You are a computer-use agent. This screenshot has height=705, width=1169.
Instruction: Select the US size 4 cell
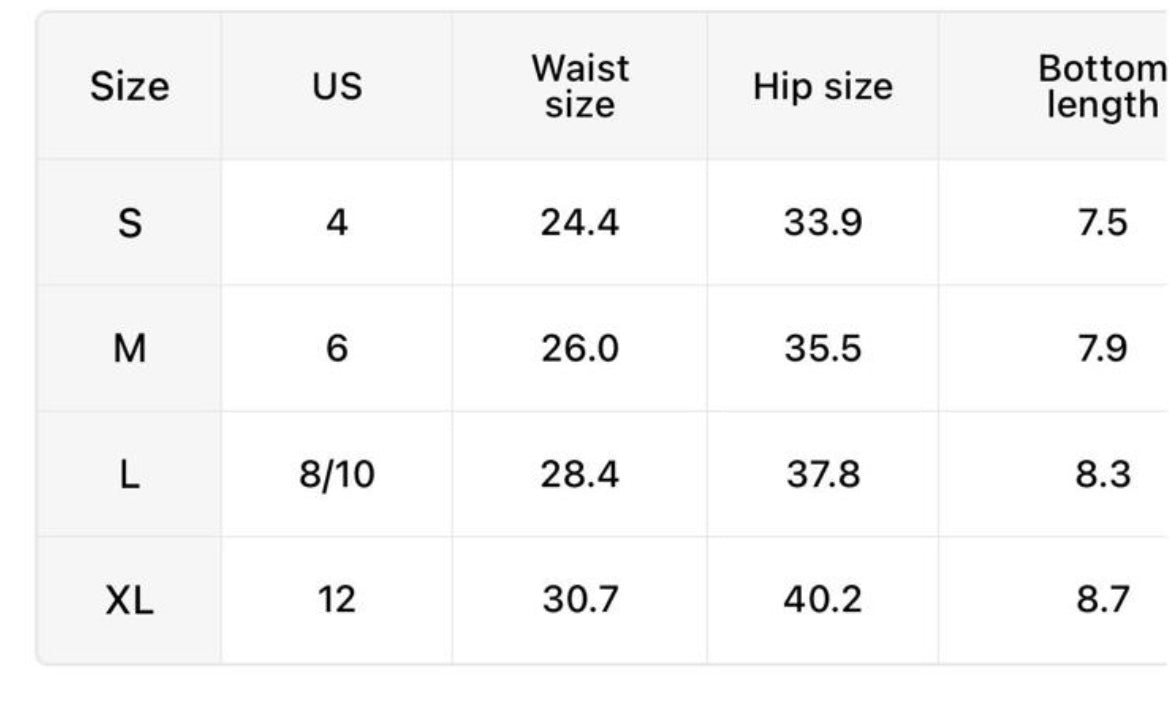click(x=336, y=222)
